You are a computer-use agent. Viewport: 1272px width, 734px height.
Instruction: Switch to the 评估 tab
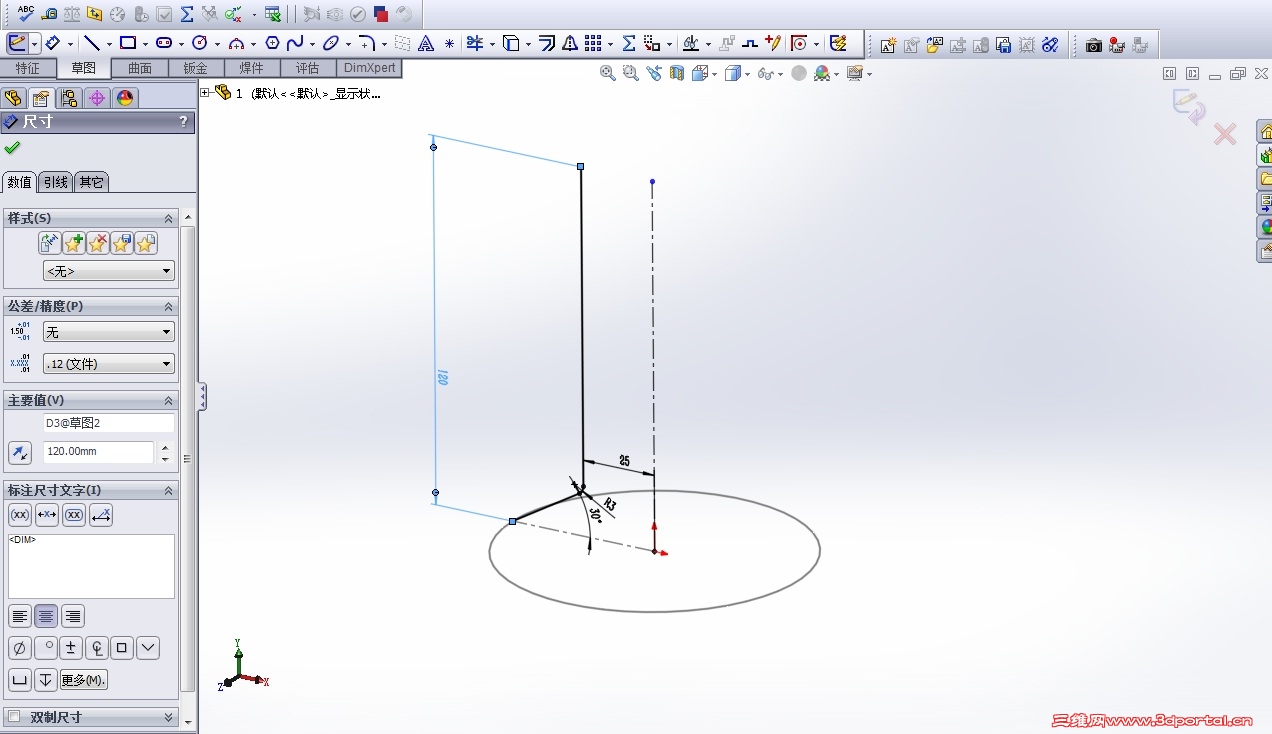point(307,68)
